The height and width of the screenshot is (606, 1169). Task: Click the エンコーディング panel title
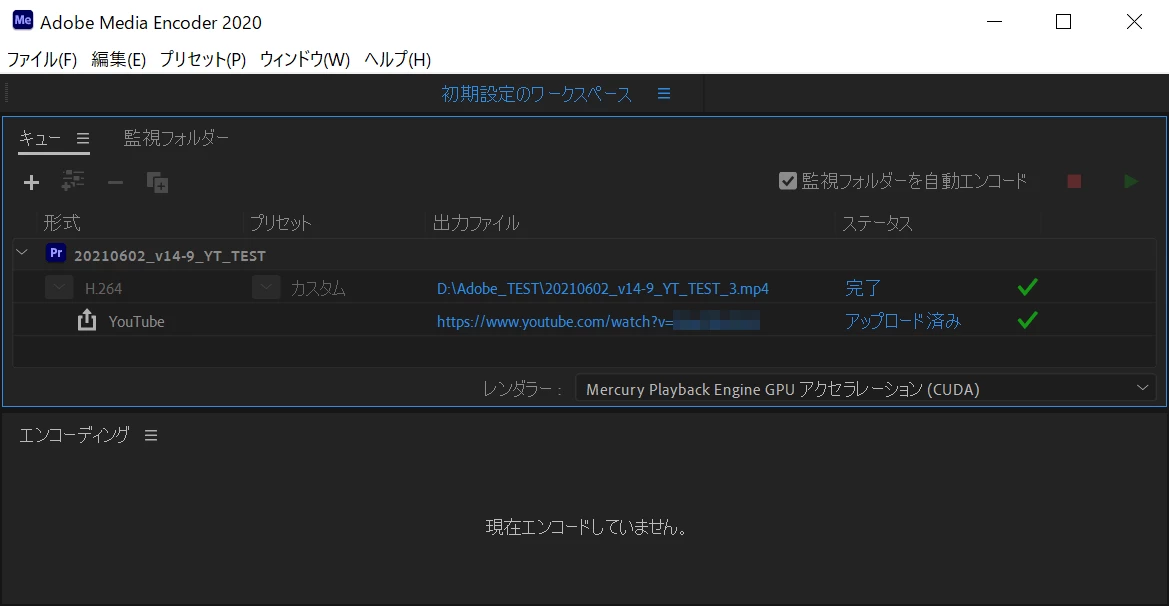pyautogui.click(x=74, y=435)
